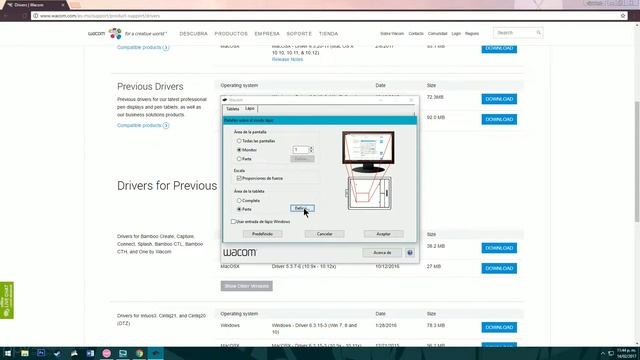Viewport: 640px width, 360px height.
Task: Open Compatible products under Previous Drivers
Action: click(x=143, y=125)
